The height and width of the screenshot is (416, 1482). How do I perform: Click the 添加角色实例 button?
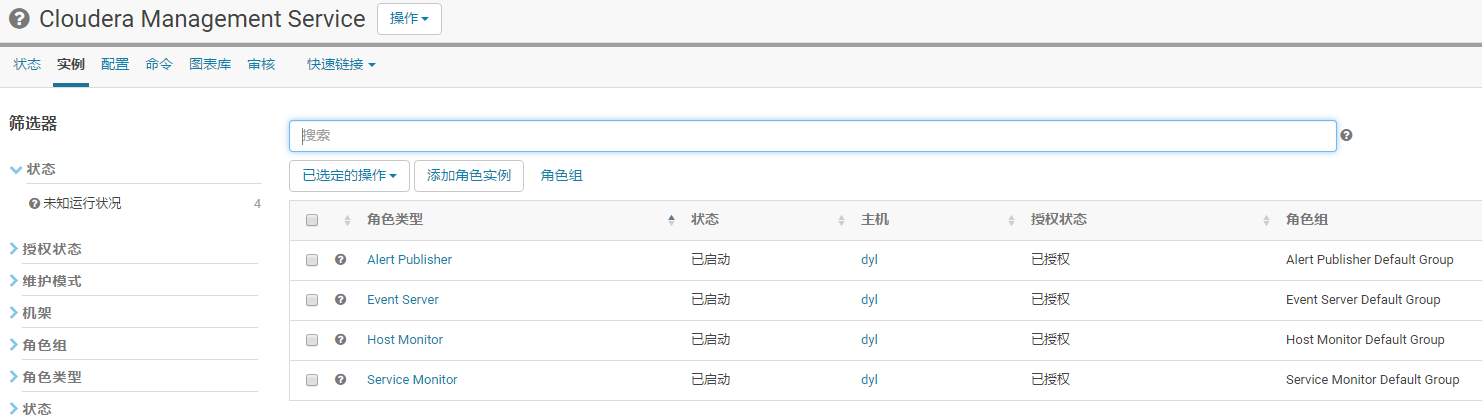[x=469, y=175]
